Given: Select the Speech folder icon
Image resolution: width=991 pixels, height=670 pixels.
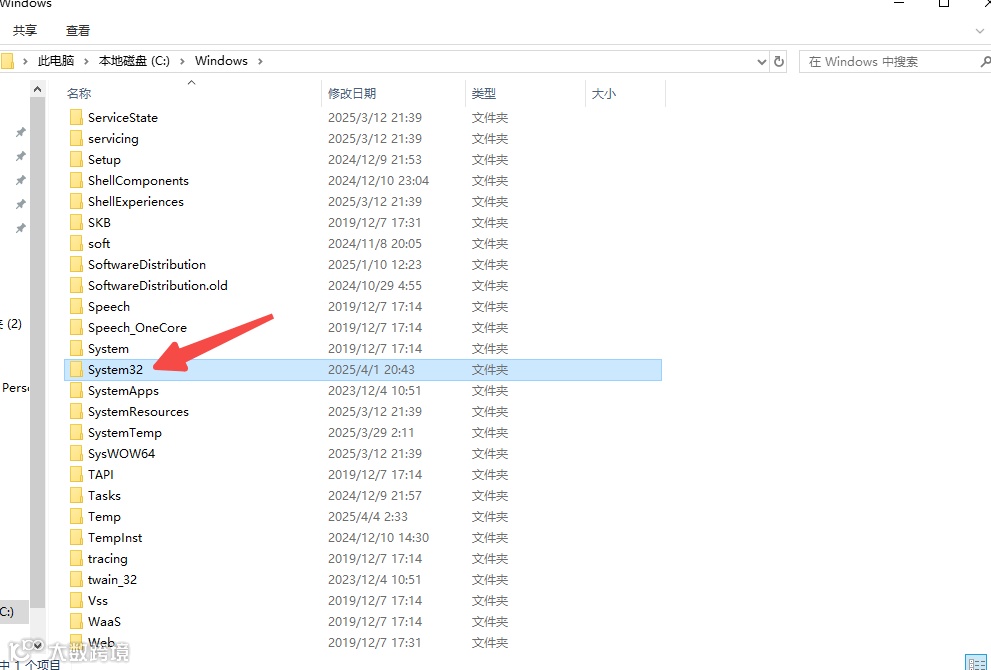Looking at the screenshot, I should point(76,307).
